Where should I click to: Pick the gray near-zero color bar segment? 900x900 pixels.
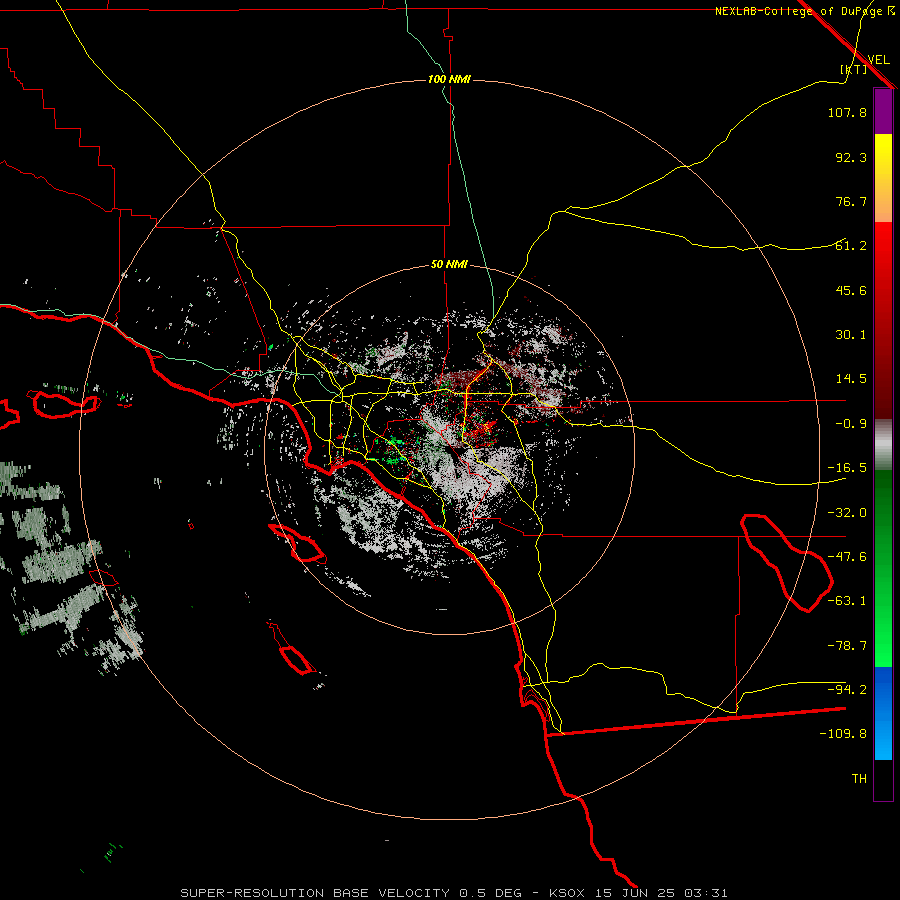click(883, 445)
